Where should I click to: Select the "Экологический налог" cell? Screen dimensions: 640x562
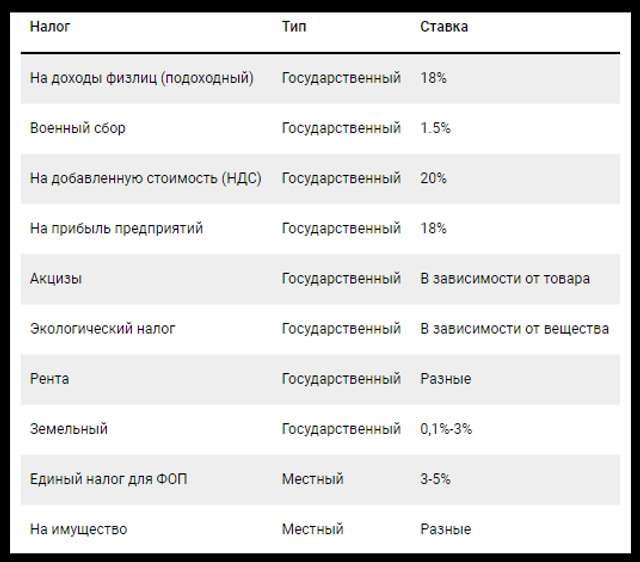pyautogui.click(x=103, y=328)
